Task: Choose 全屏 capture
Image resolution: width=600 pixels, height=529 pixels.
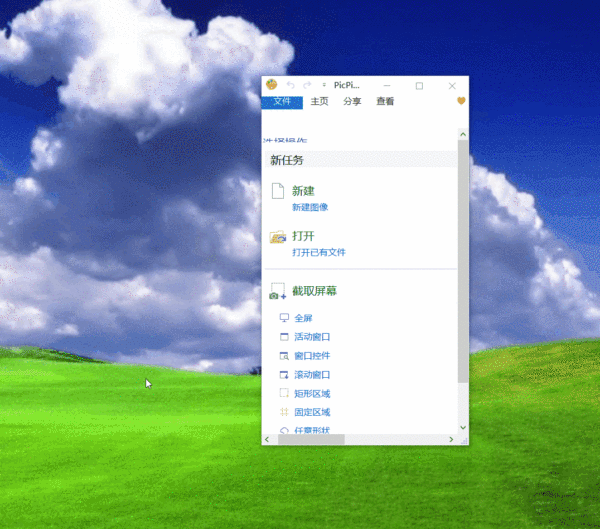Action: pos(303,318)
